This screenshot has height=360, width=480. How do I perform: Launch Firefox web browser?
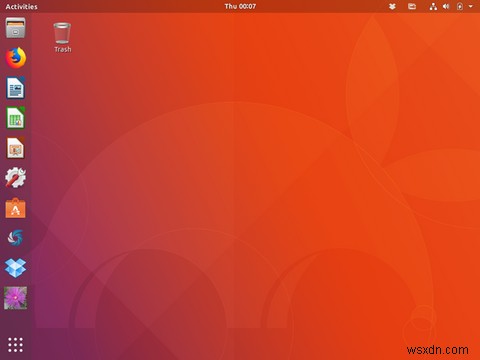15,58
